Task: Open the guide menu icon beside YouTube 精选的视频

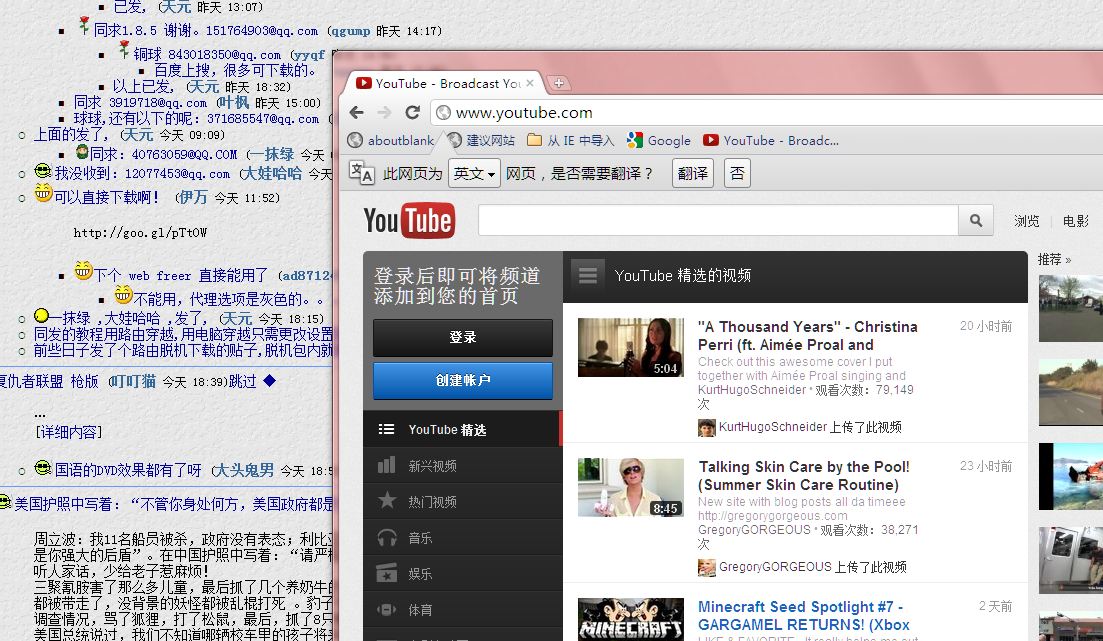Action: [x=587, y=275]
